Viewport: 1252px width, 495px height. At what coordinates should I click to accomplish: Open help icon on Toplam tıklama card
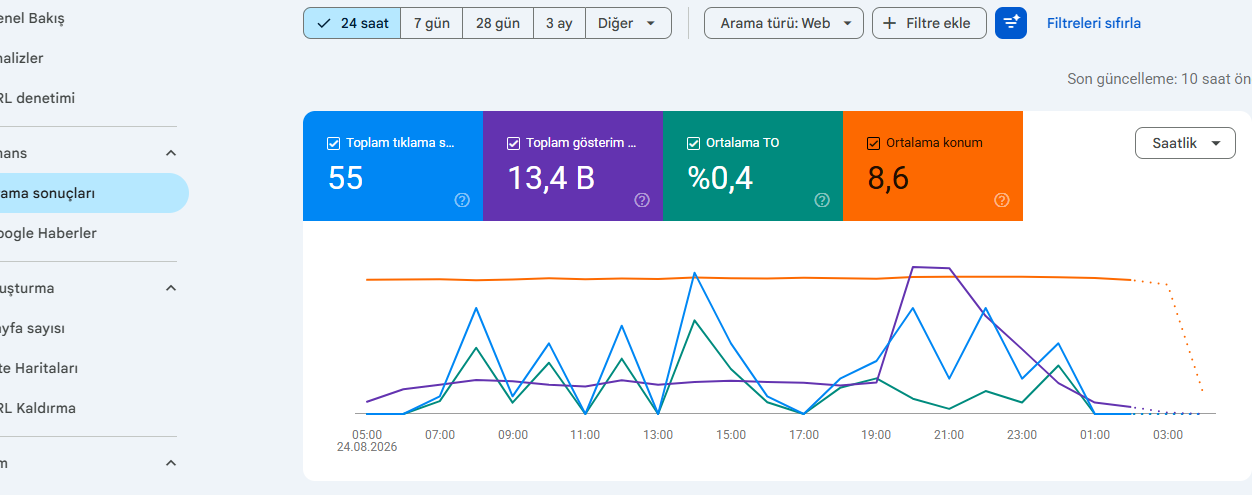click(462, 200)
